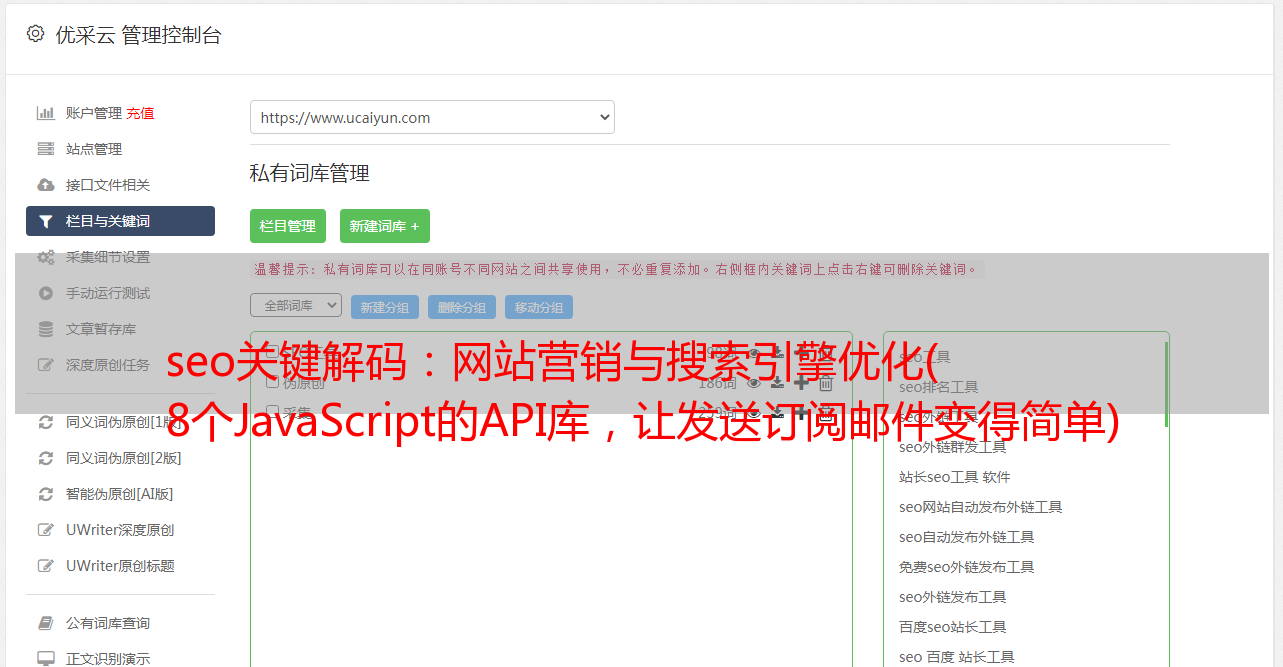Select the 栏目与关键词 sidebar item

(x=120, y=221)
